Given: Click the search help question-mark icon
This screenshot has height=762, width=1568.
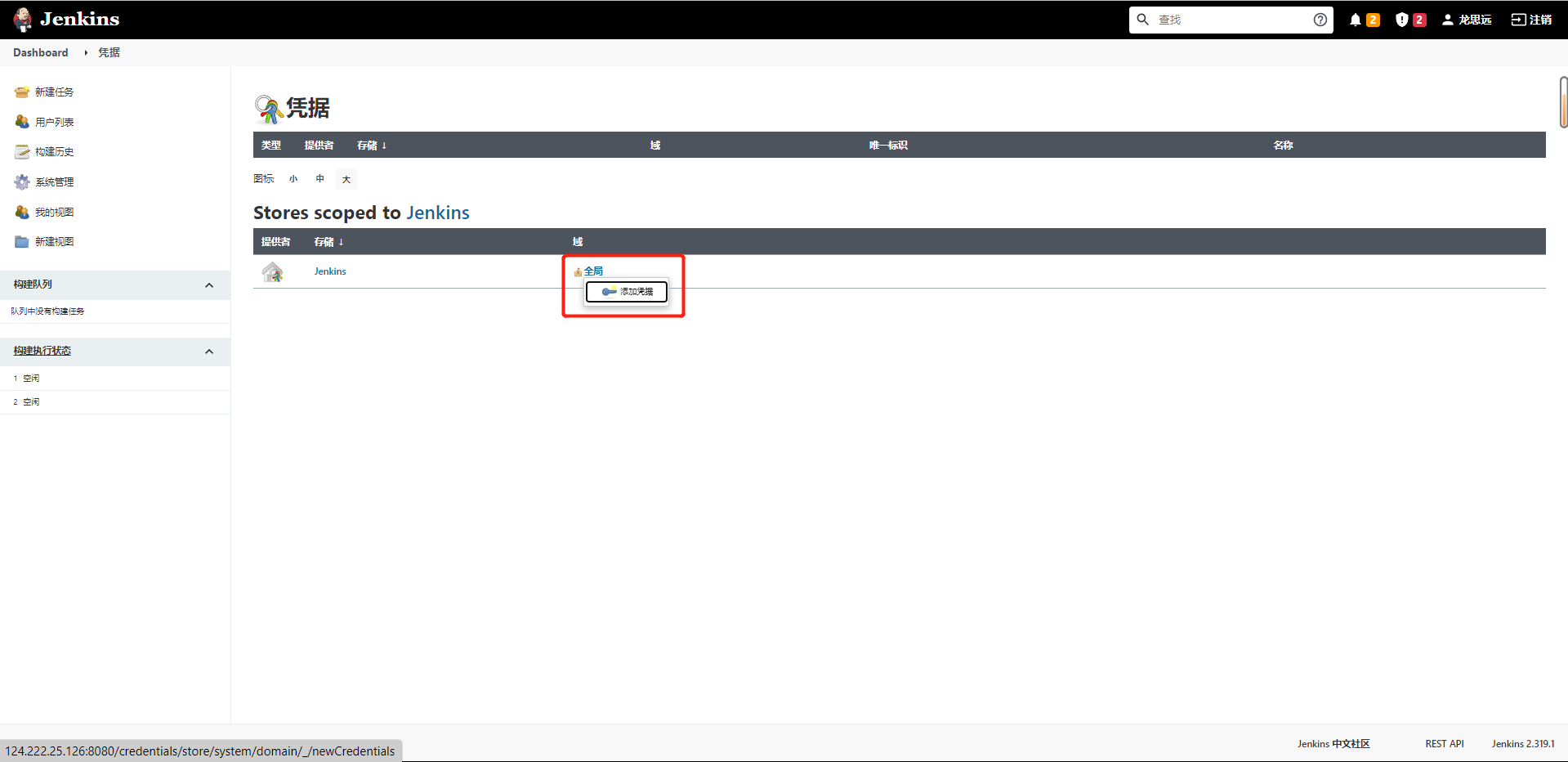Looking at the screenshot, I should pyautogui.click(x=1320, y=20).
